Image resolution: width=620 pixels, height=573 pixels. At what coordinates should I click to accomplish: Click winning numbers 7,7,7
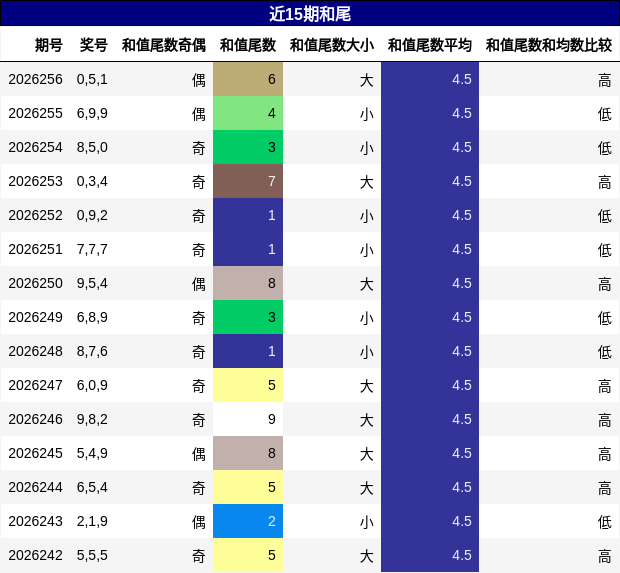[x=92, y=249]
